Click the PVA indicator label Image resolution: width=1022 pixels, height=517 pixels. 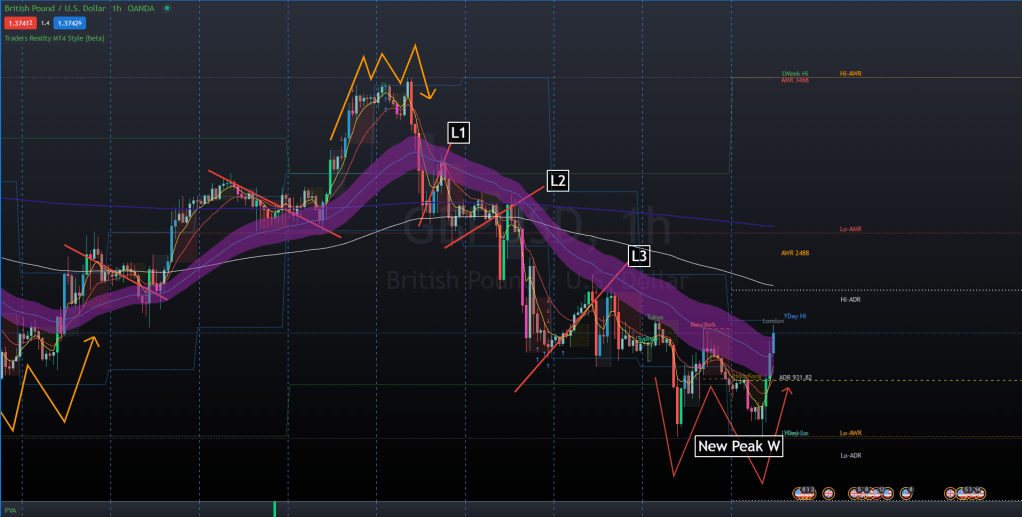tap(9, 509)
